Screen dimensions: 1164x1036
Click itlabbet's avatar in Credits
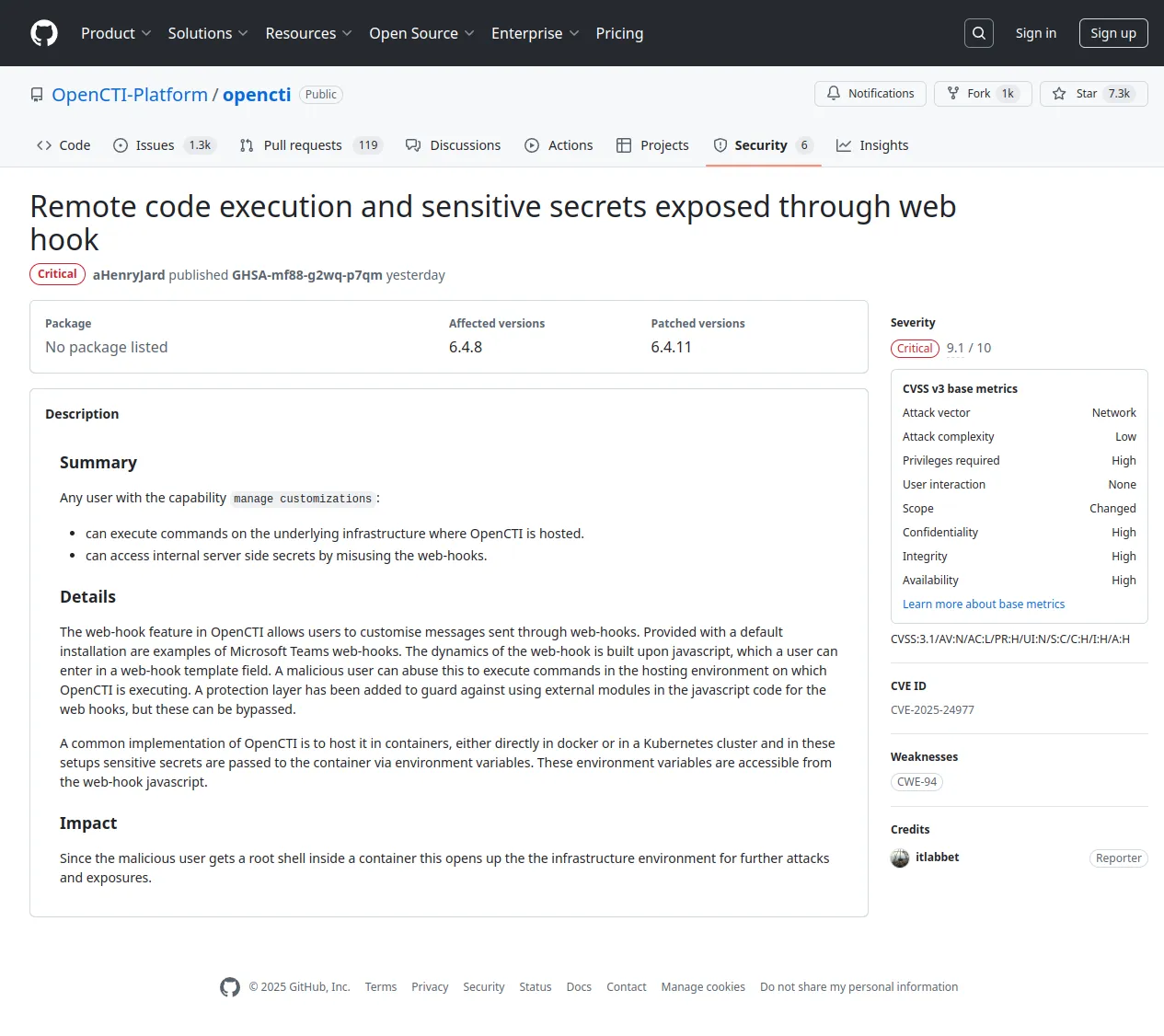(x=900, y=858)
